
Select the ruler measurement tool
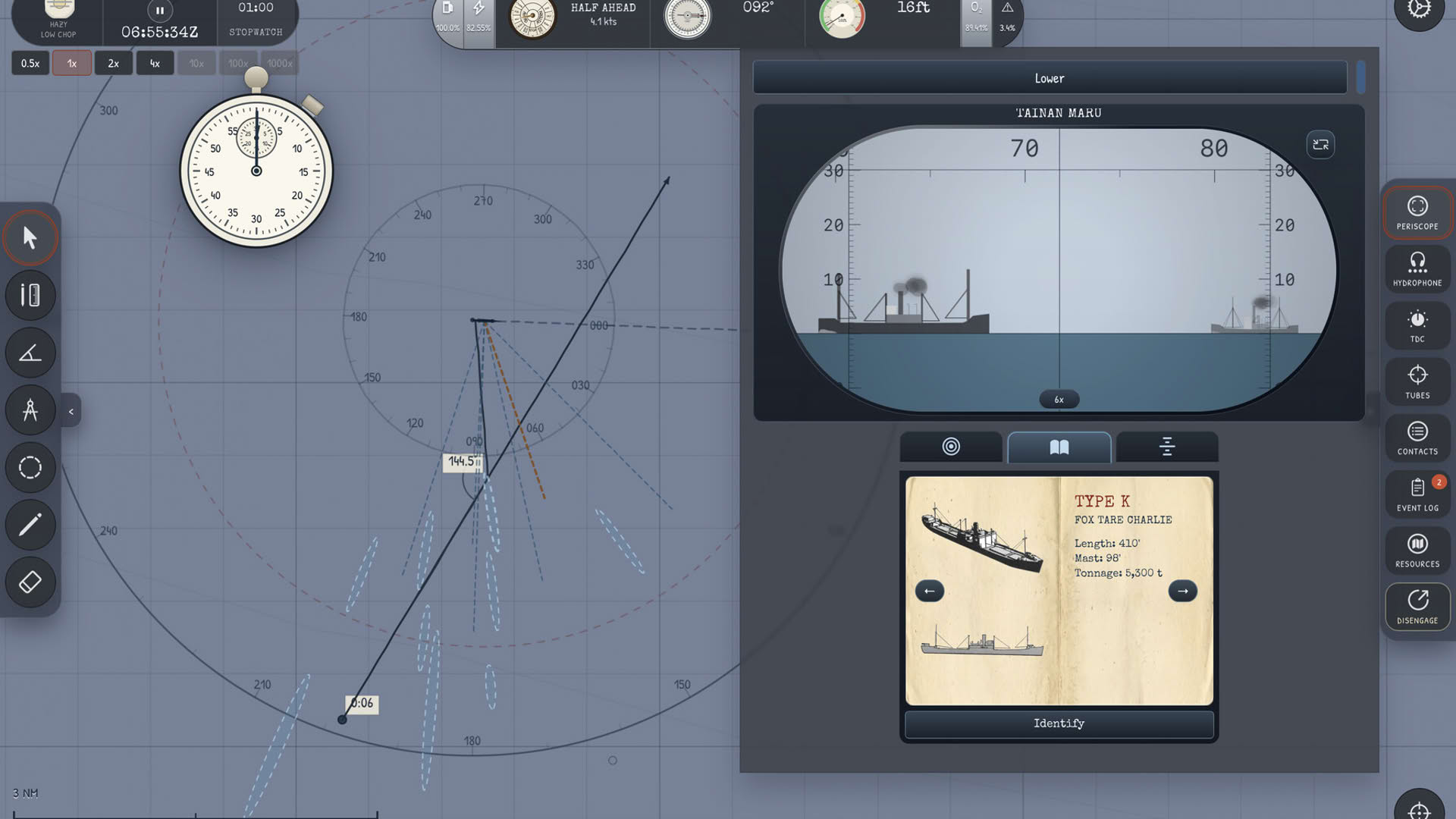point(30,295)
